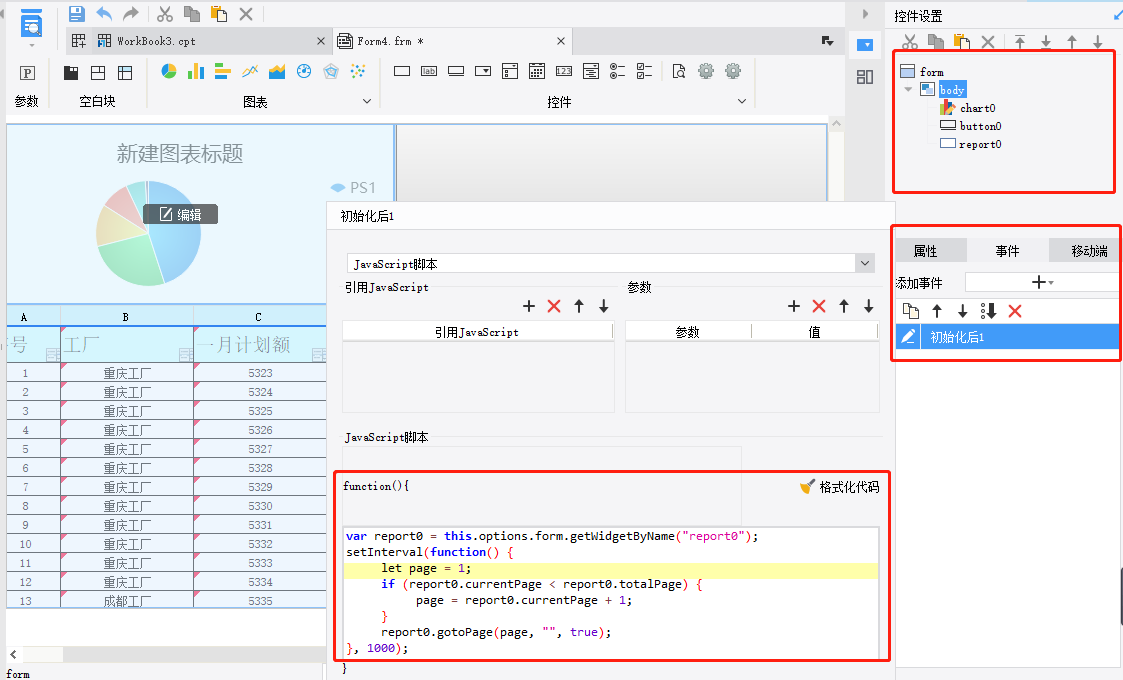Image resolution: width=1123 pixels, height=680 pixels.
Task: Click the red delete icon above event list
Action: (1015, 311)
